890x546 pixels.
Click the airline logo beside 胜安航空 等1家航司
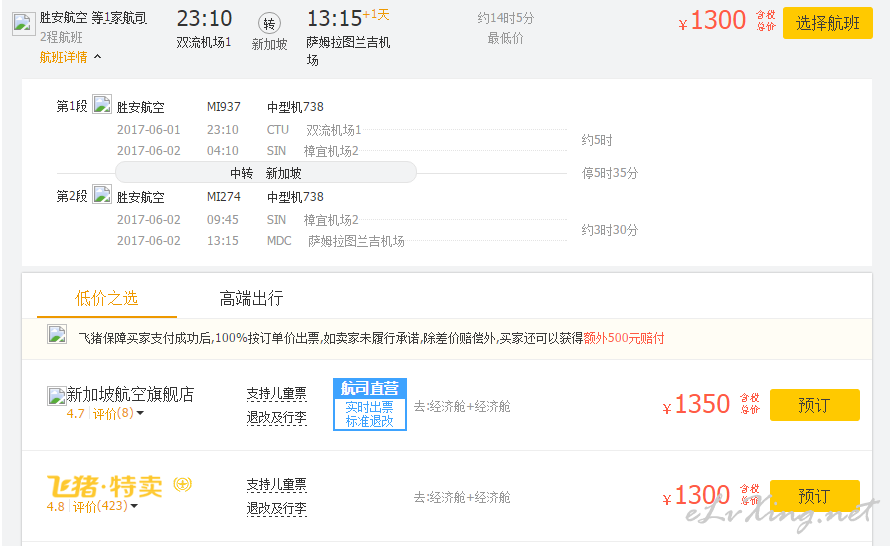tap(24, 24)
